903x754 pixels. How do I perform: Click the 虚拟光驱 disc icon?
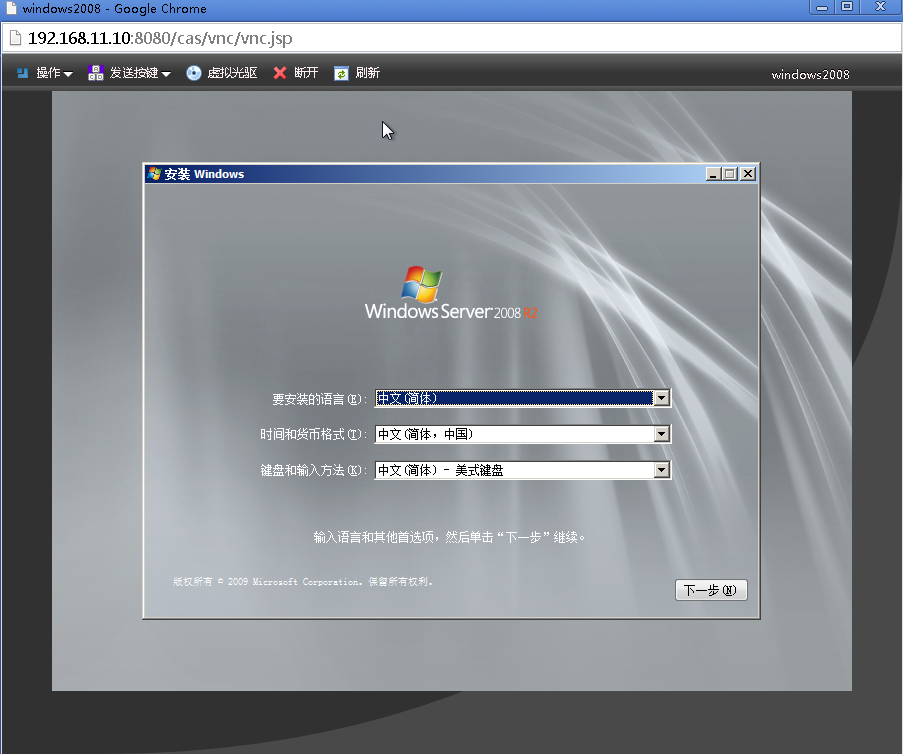tap(194, 73)
